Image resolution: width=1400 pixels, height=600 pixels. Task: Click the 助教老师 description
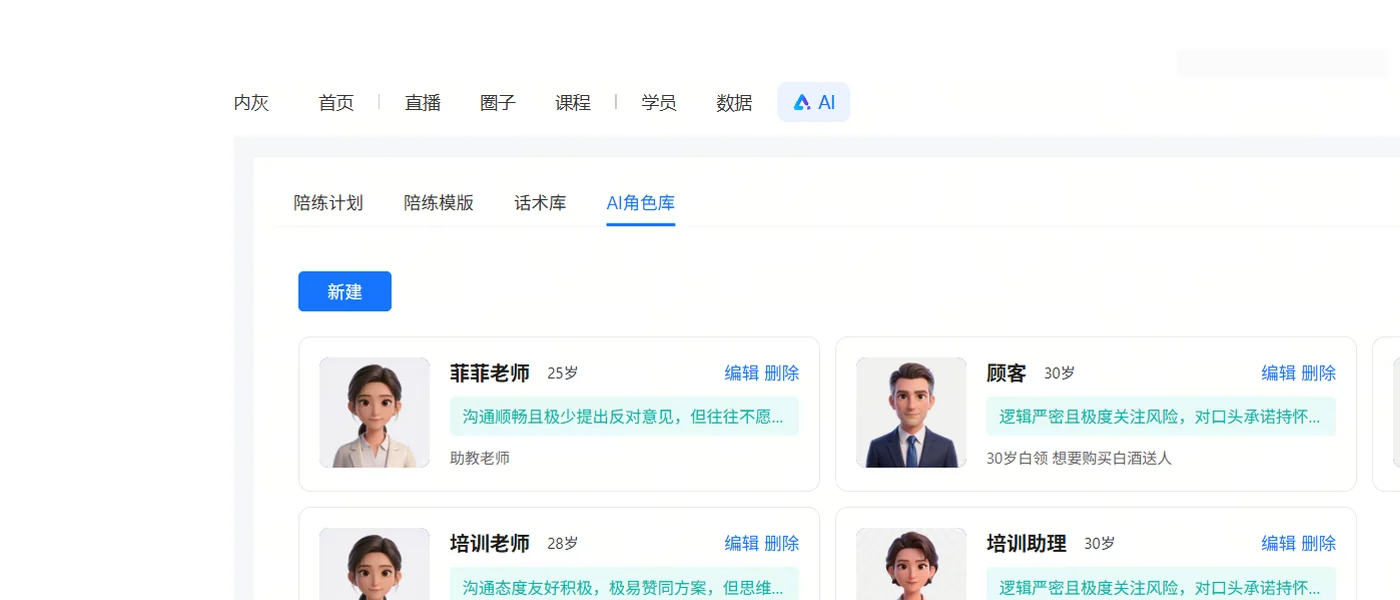click(x=480, y=458)
